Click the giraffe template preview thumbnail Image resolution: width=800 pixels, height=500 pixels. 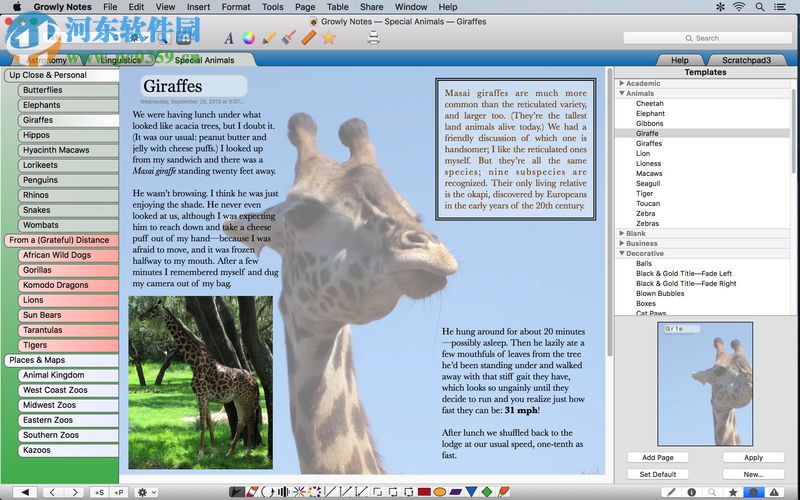[705, 384]
